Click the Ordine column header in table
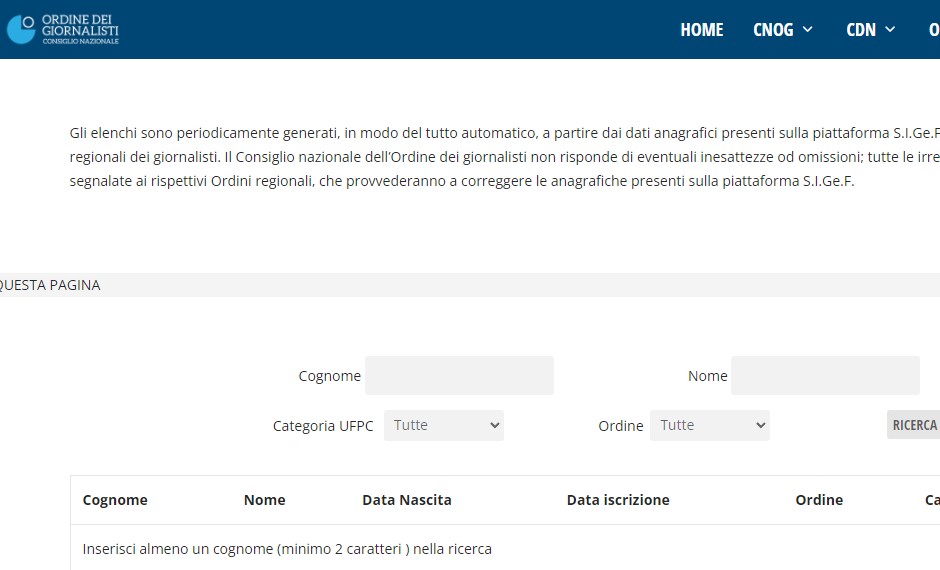The height and width of the screenshot is (570, 940). 818,500
